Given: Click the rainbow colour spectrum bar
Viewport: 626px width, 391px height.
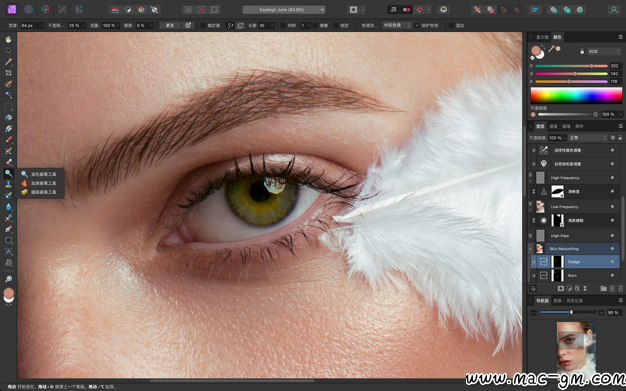Looking at the screenshot, I should tap(576, 95).
